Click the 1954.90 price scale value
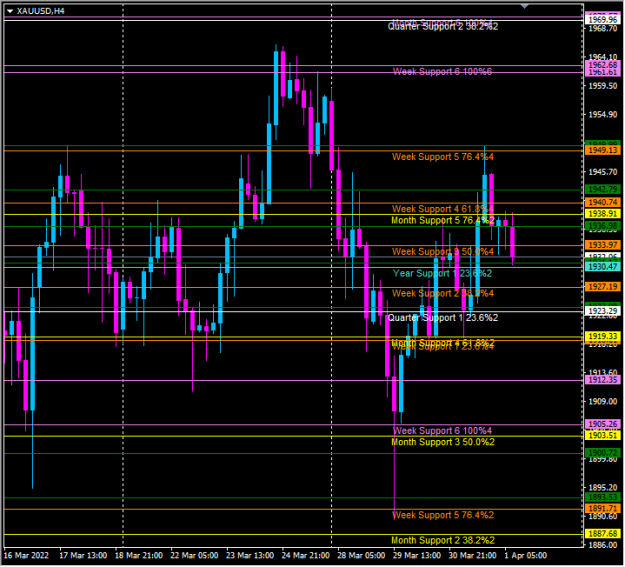This screenshot has width=625, height=567. tap(603, 115)
